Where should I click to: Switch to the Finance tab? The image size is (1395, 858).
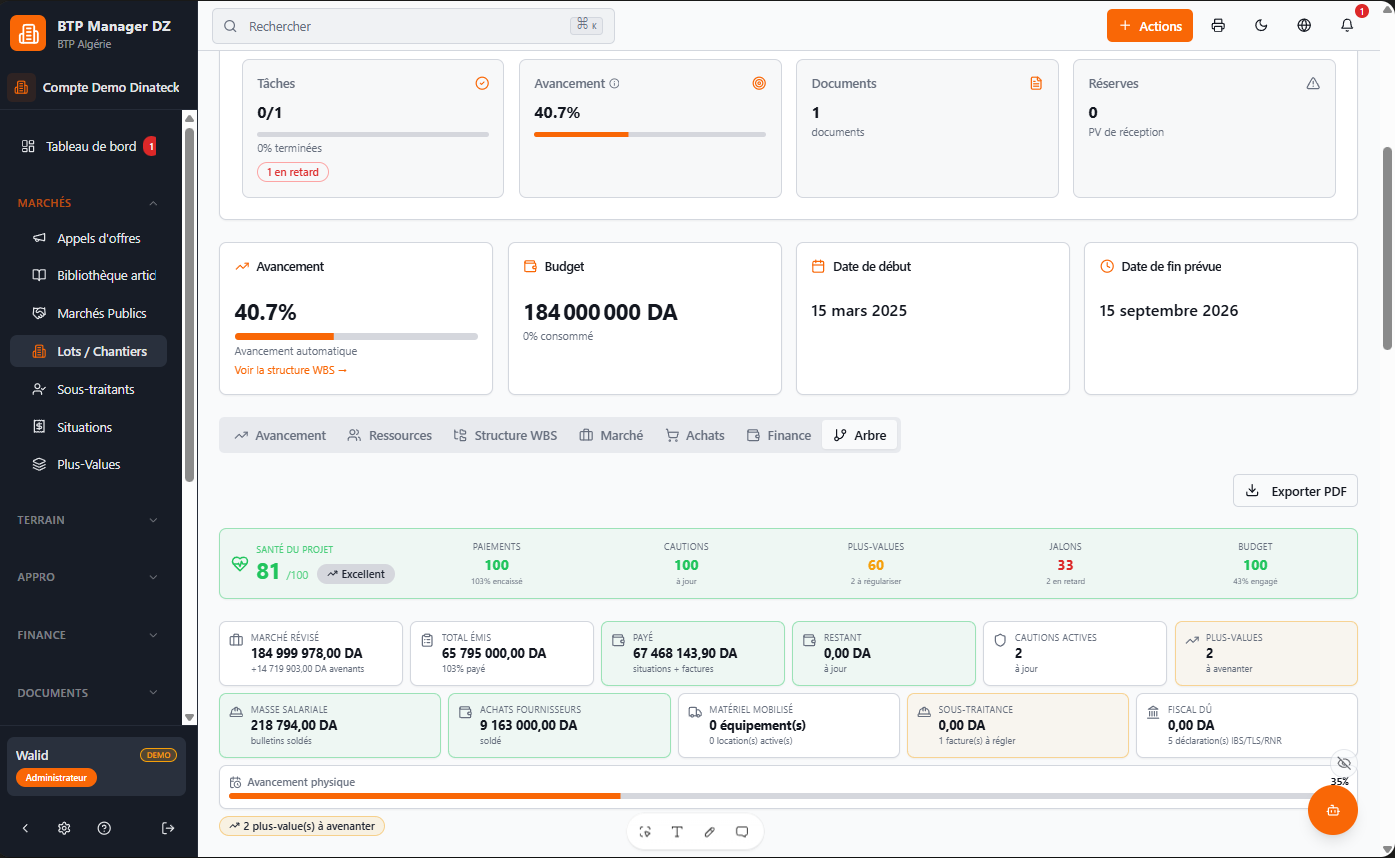(x=779, y=435)
